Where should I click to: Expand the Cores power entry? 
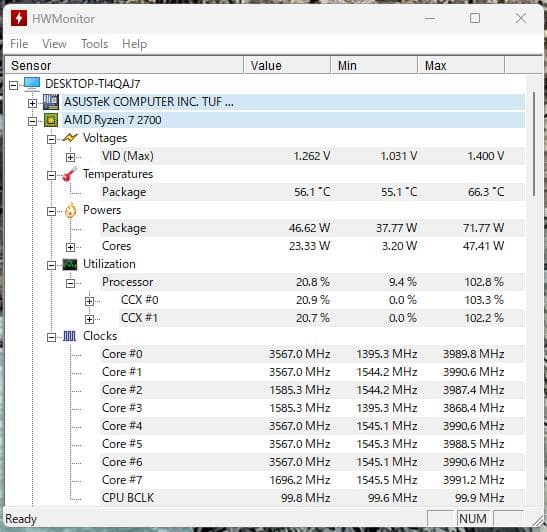(x=70, y=247)
